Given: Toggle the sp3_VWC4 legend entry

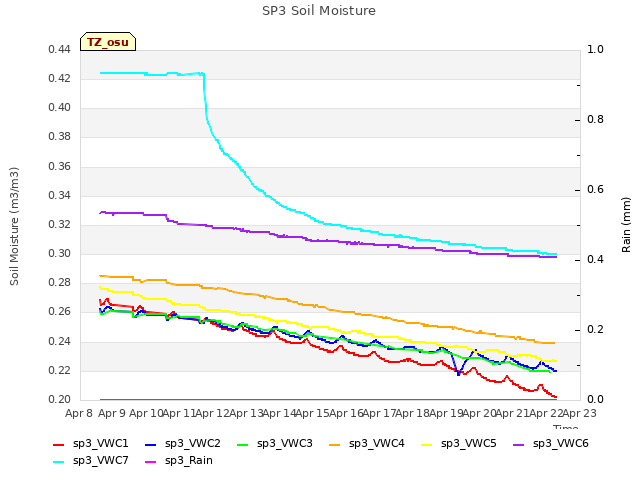Looking at the screenshot, I should click(x=367, y=444).
